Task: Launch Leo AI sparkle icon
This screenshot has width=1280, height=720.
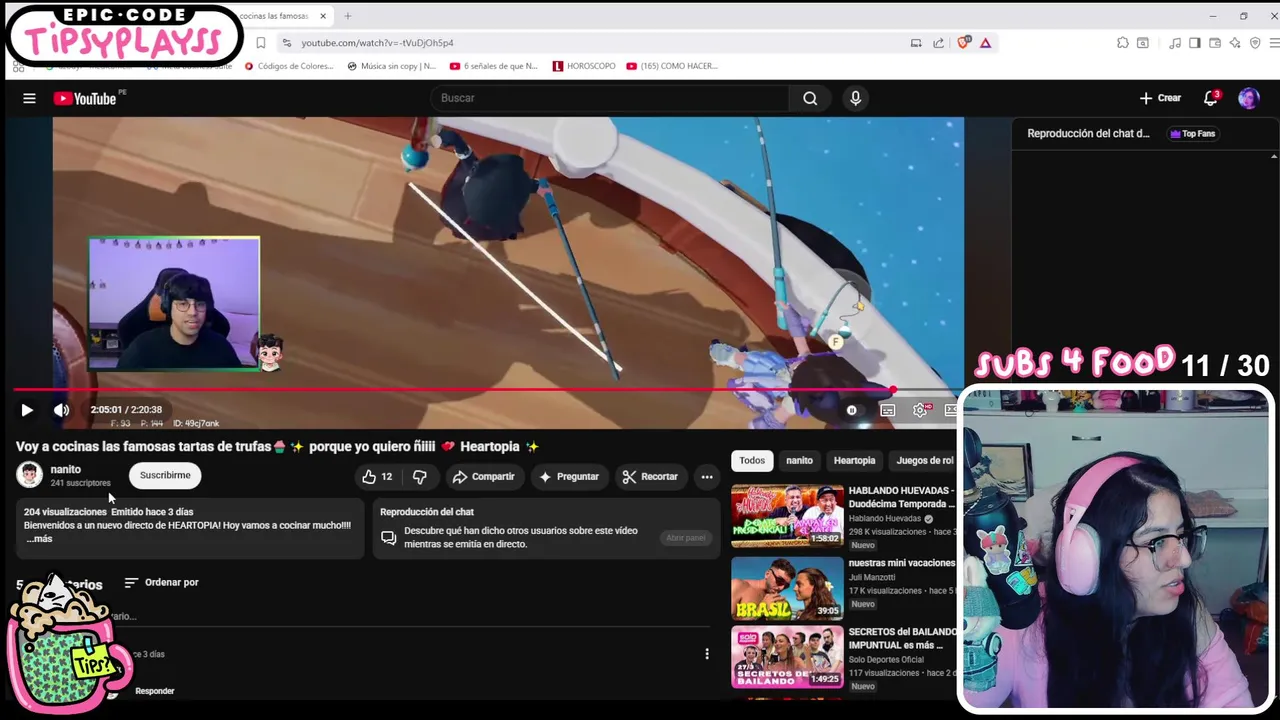Action: pos(1235,43)
